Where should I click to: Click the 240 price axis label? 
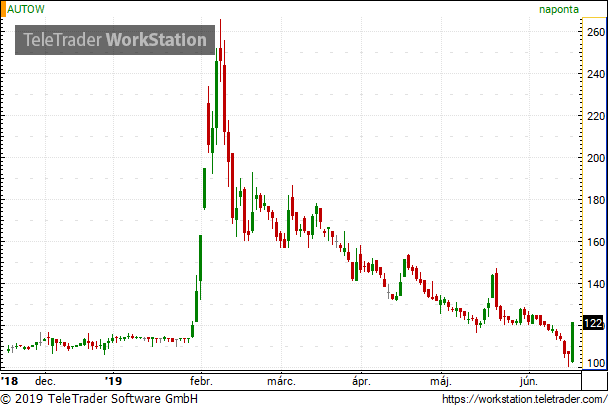[596, 74]
